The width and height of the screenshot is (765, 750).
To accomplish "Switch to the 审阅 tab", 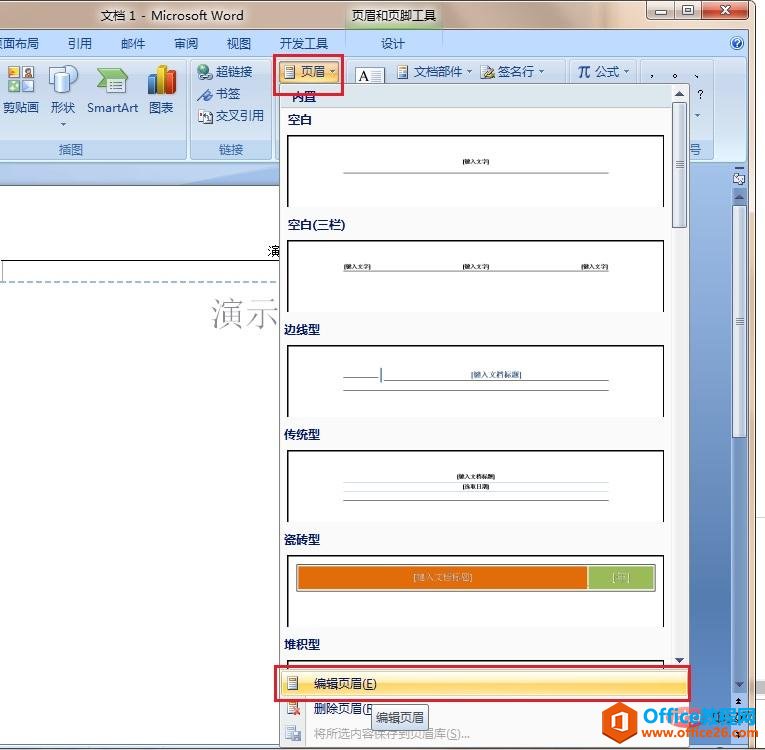I will (186, 43).
